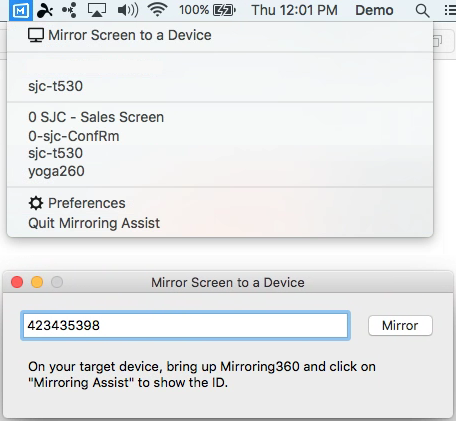The width and height of the screenshot is (457, 421).
Task: Click the Preferences gear icon
Action: (x=36, y=203)
